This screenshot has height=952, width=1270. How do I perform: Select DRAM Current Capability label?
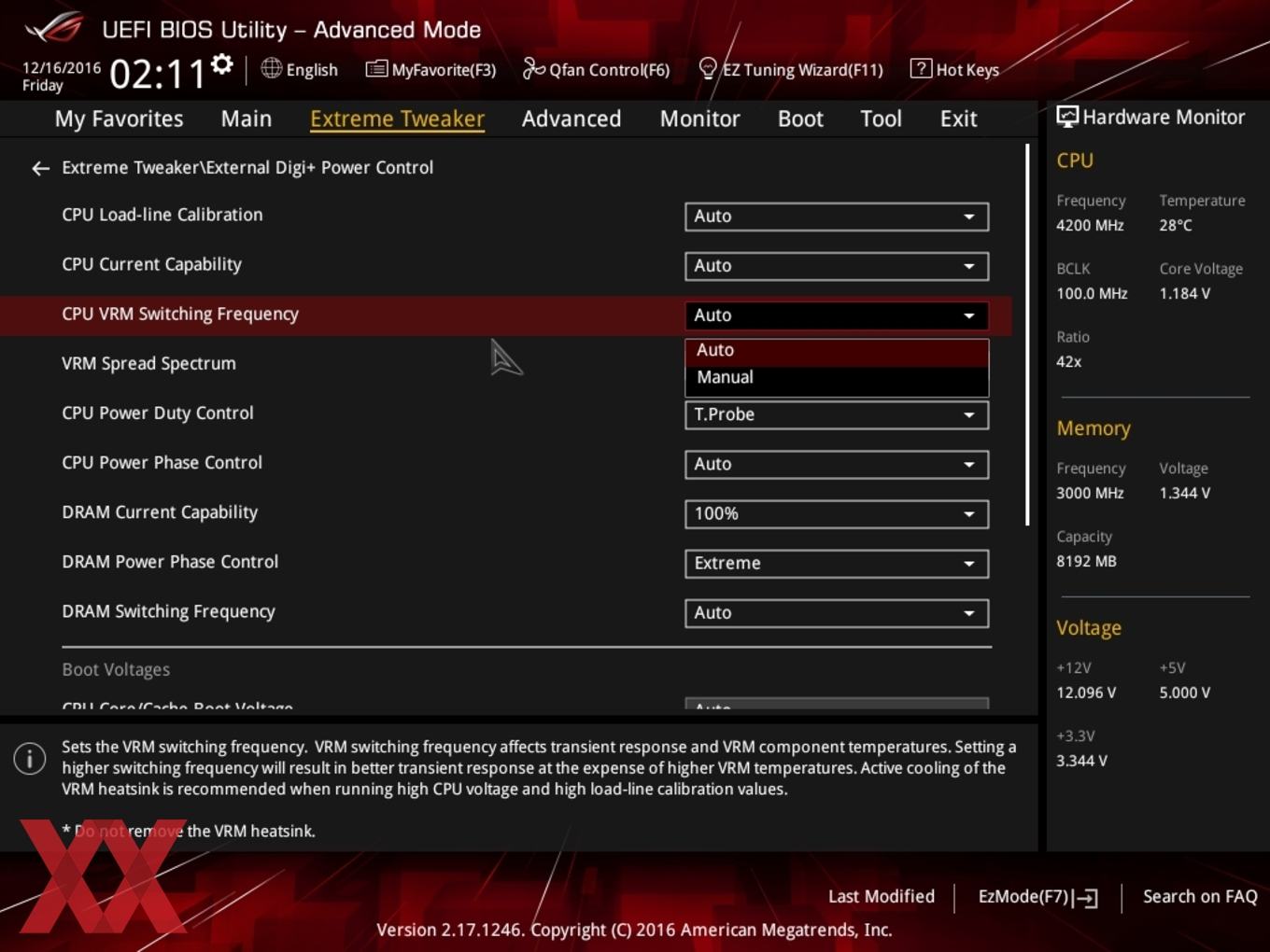(x=160, y=511)
